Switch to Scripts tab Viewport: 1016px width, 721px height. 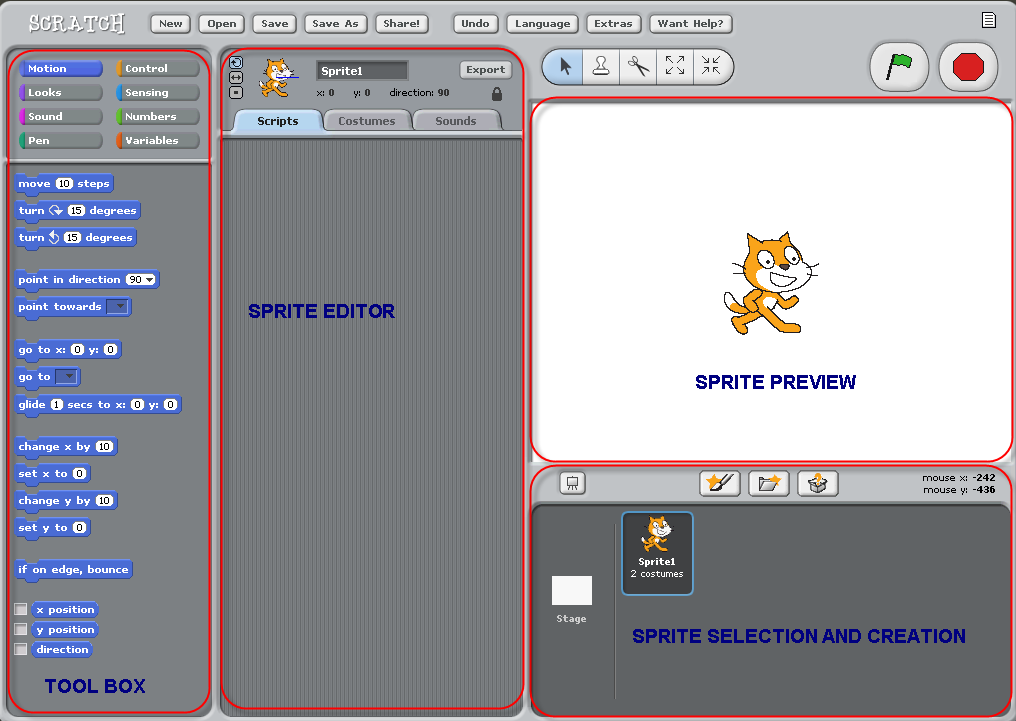[x=277, y=121]
